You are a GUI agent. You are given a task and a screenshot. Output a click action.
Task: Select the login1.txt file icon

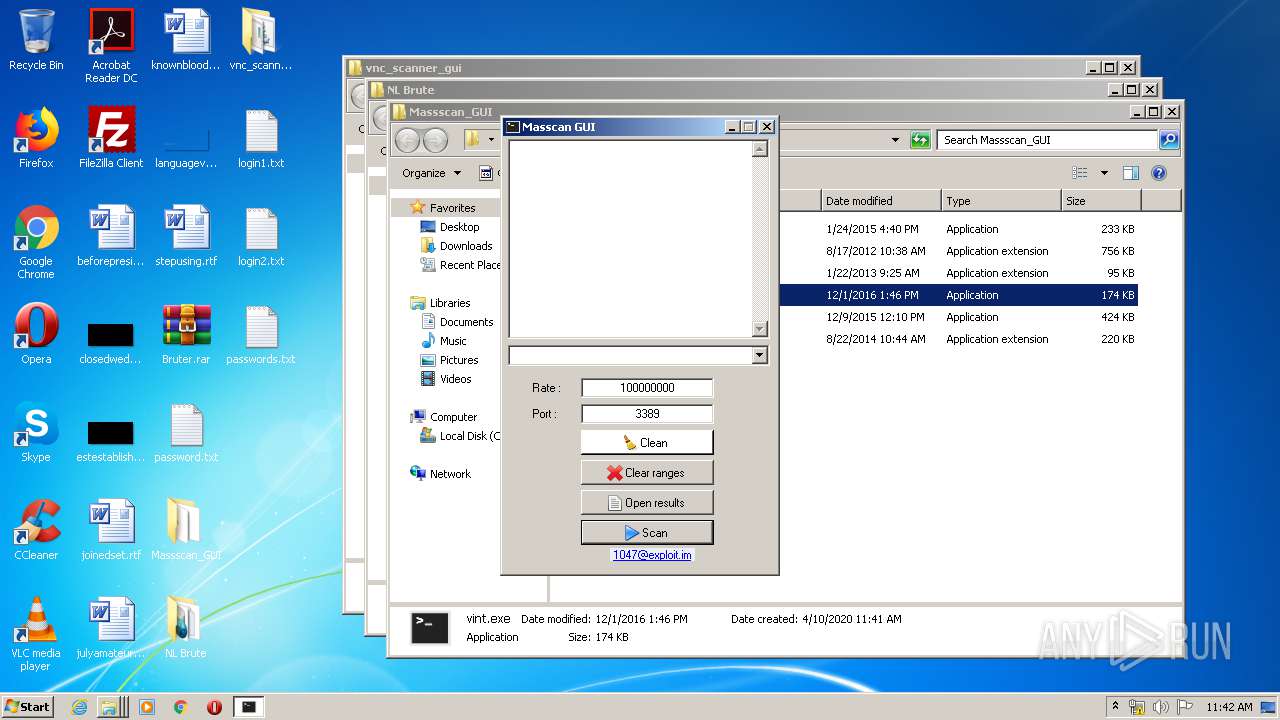[261, 139]
